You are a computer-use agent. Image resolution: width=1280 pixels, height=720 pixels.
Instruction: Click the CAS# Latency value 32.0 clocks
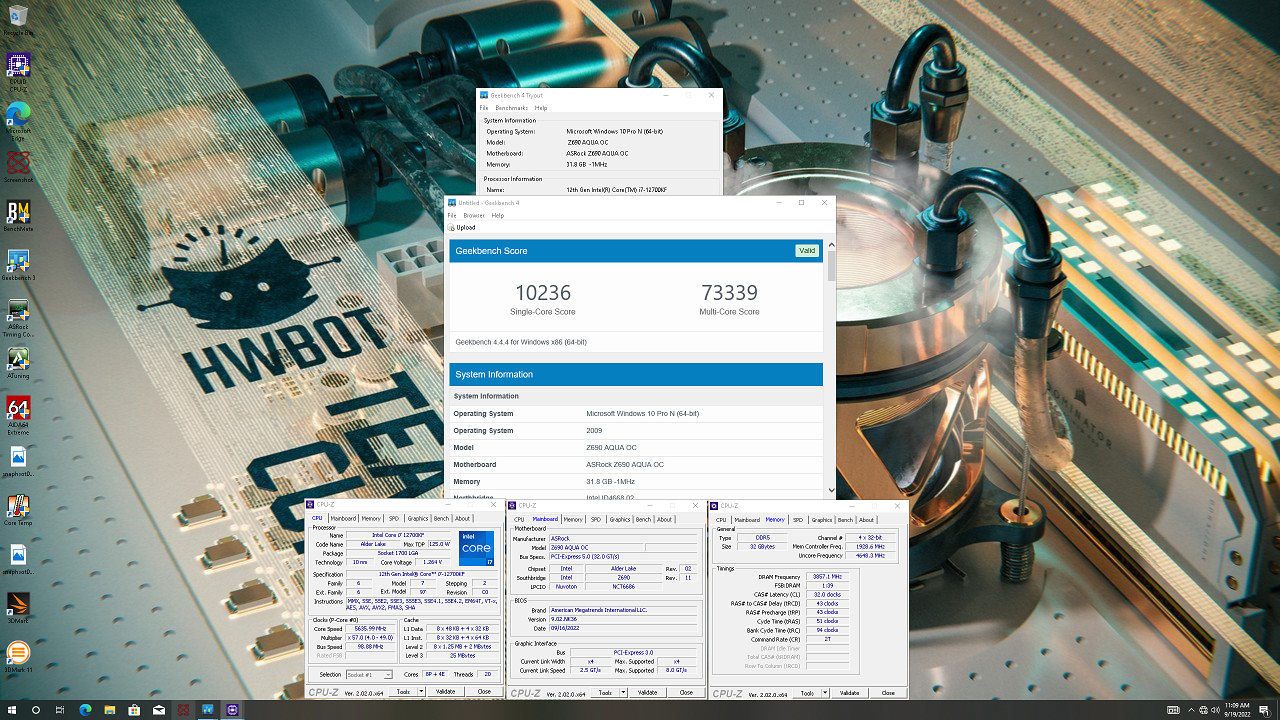(x=828, y=595)
